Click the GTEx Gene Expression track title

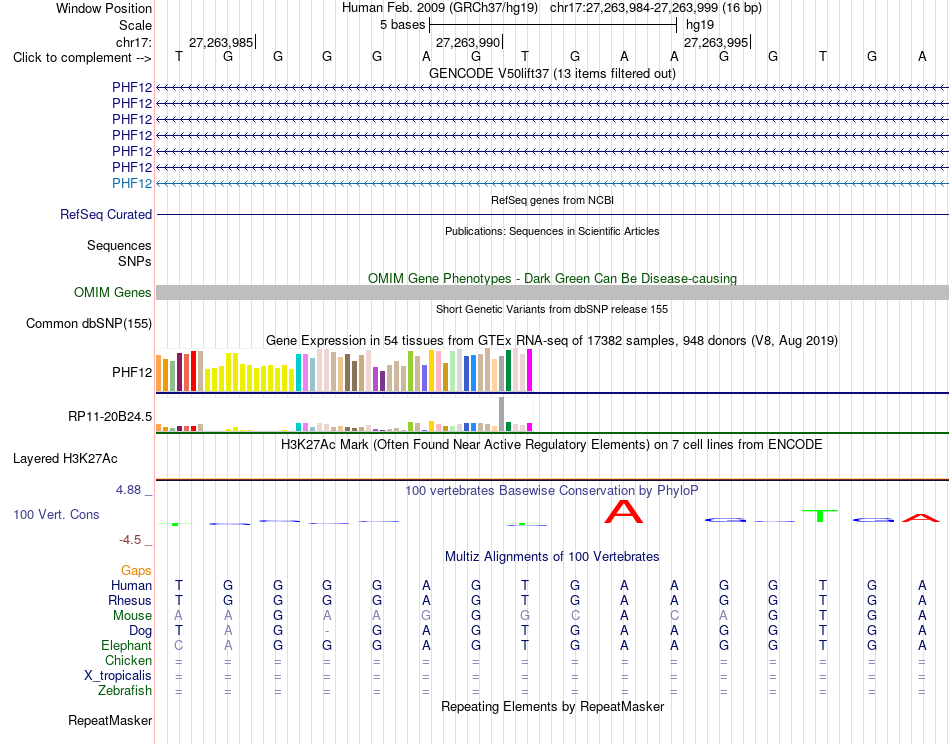coord(552,340)
